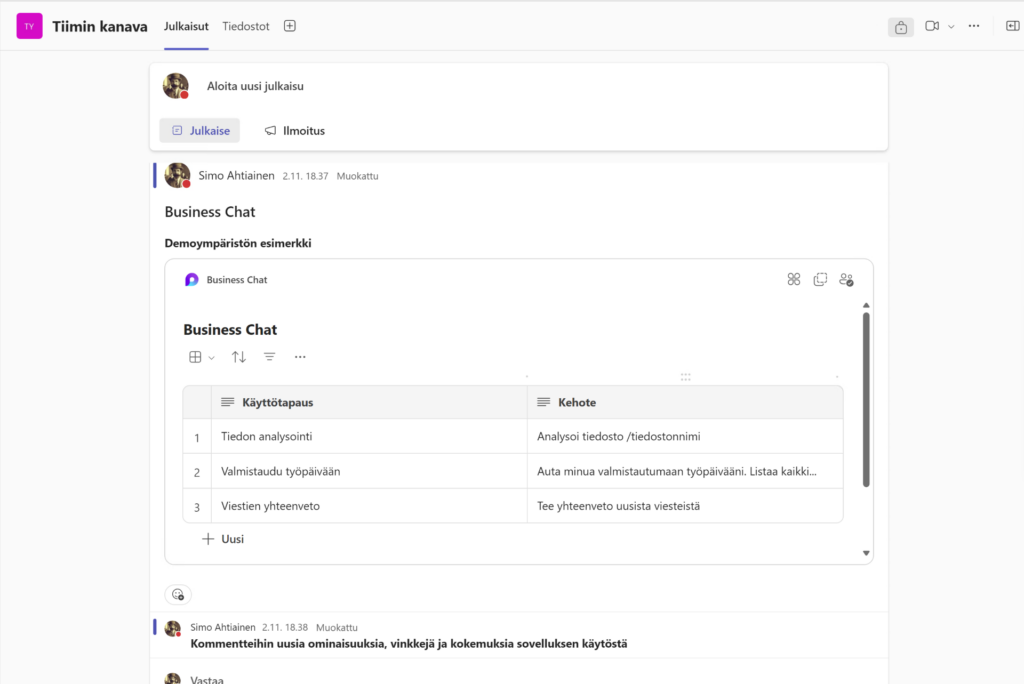Viewport: 1024px width, 684px height.
Task: Add a new row with Uusi
Action: pos(223,539)
